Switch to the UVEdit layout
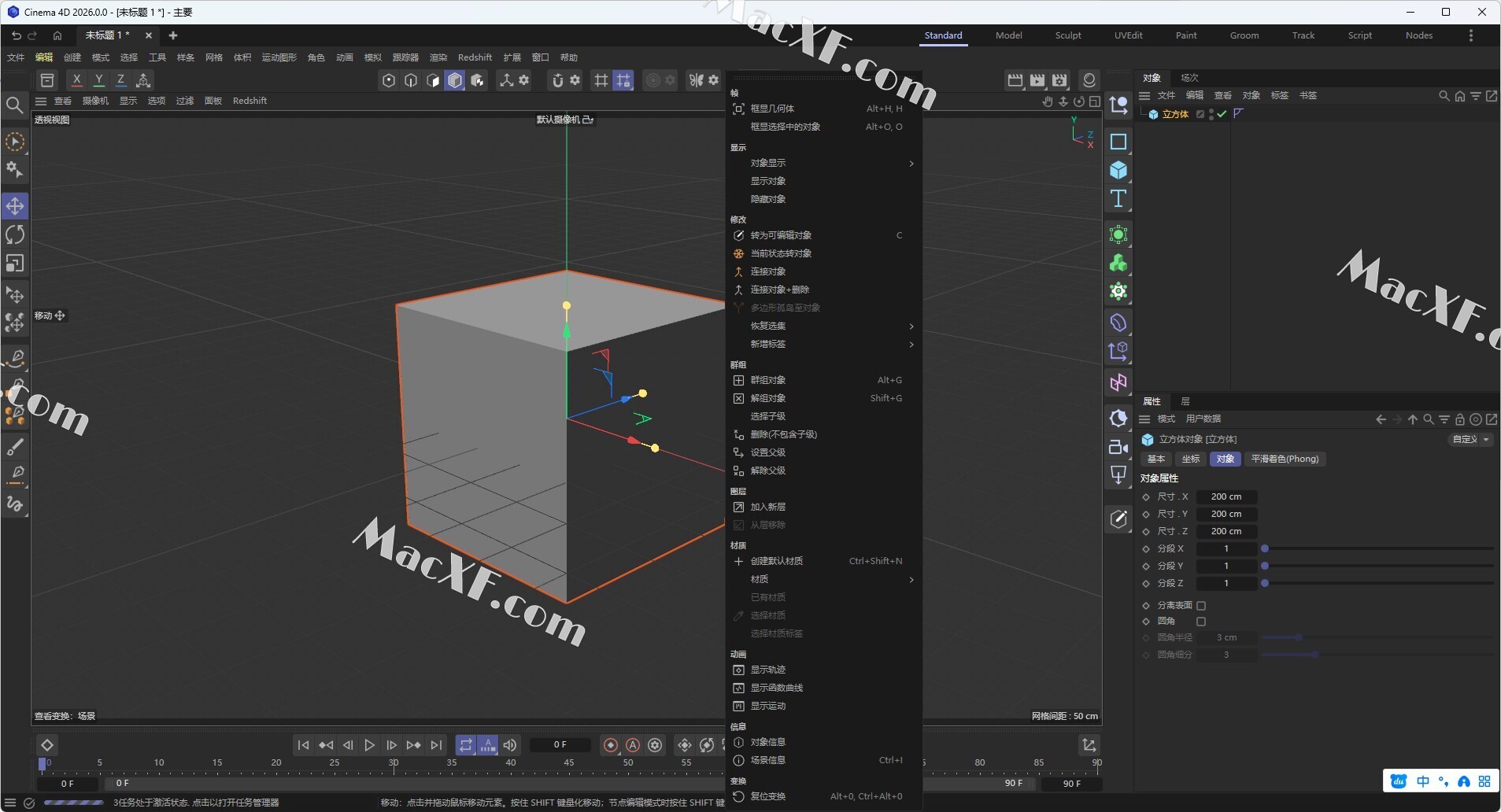The image size is (1501, 812). tap(1128, 35)
